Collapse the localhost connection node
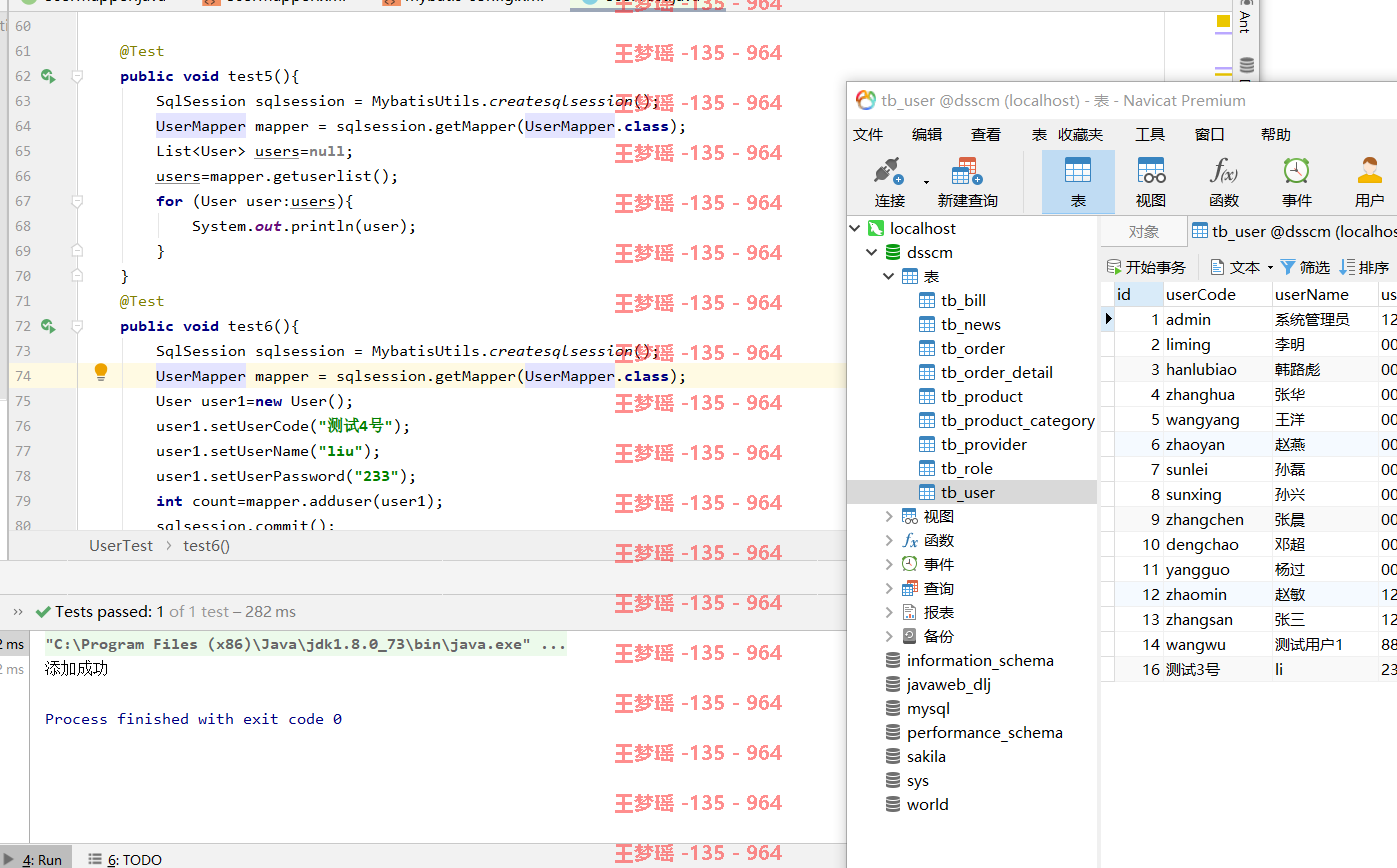This screenshot has height=868, width=1397. pos(855,228)
